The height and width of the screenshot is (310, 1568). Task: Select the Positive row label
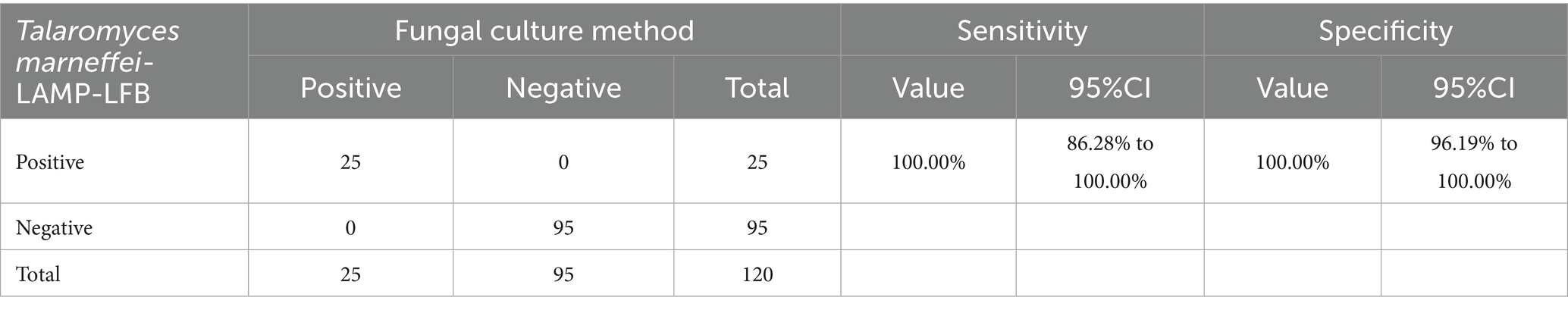pyautogui.click(x=50, y=162)
